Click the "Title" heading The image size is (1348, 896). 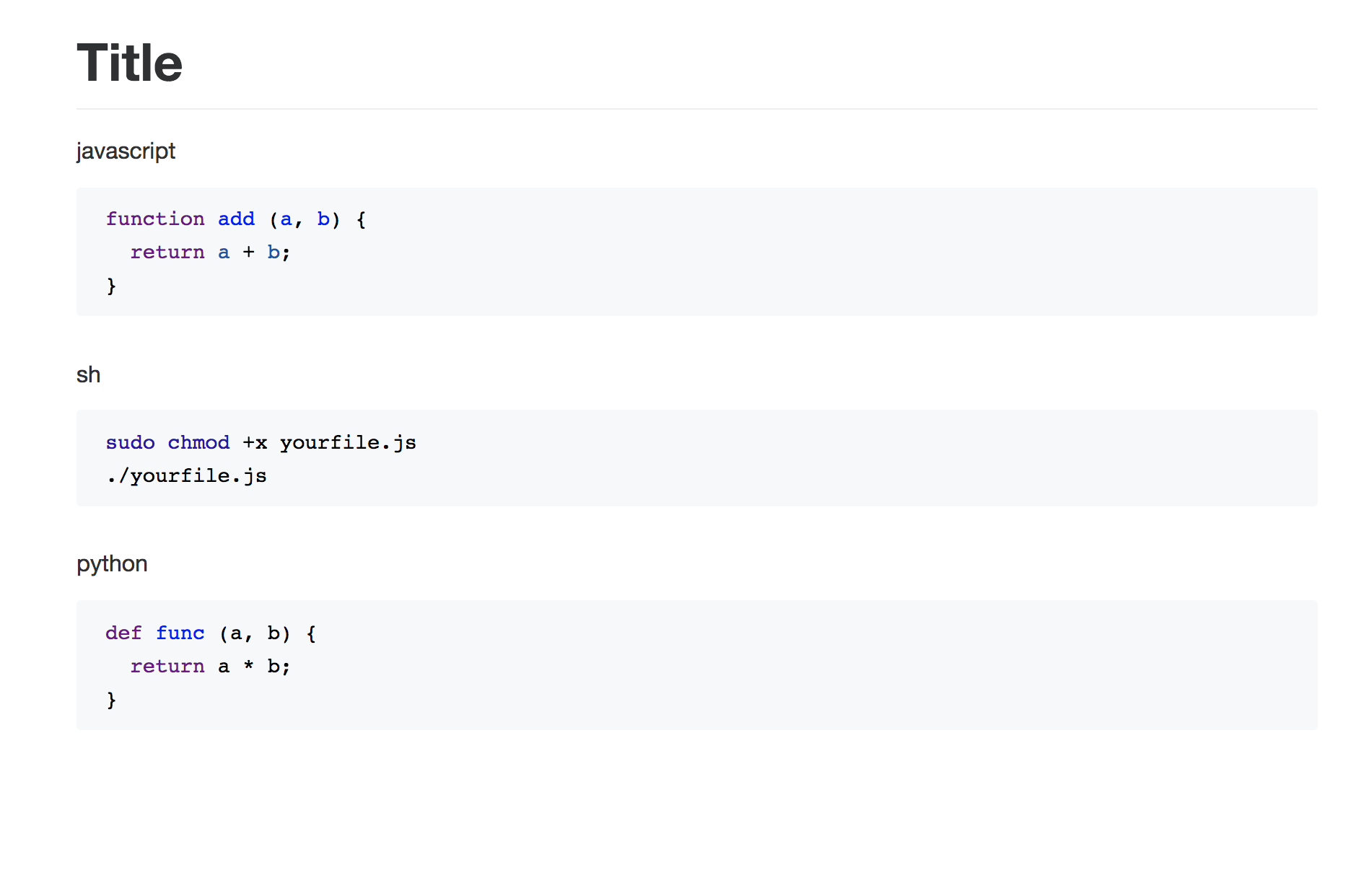pos(130,63)
